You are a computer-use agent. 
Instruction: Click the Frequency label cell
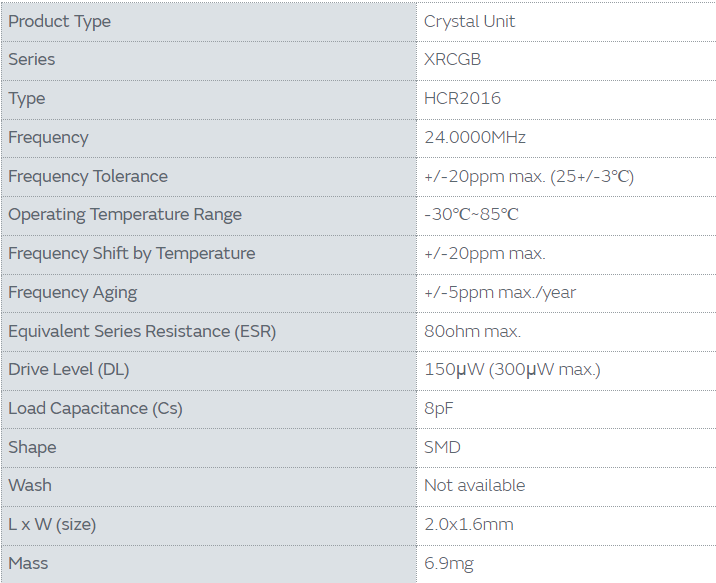tap(48, 137)
